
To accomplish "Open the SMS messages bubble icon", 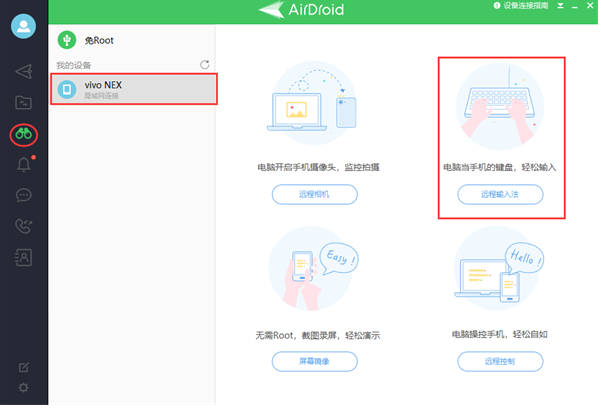I will click(23, 195).
